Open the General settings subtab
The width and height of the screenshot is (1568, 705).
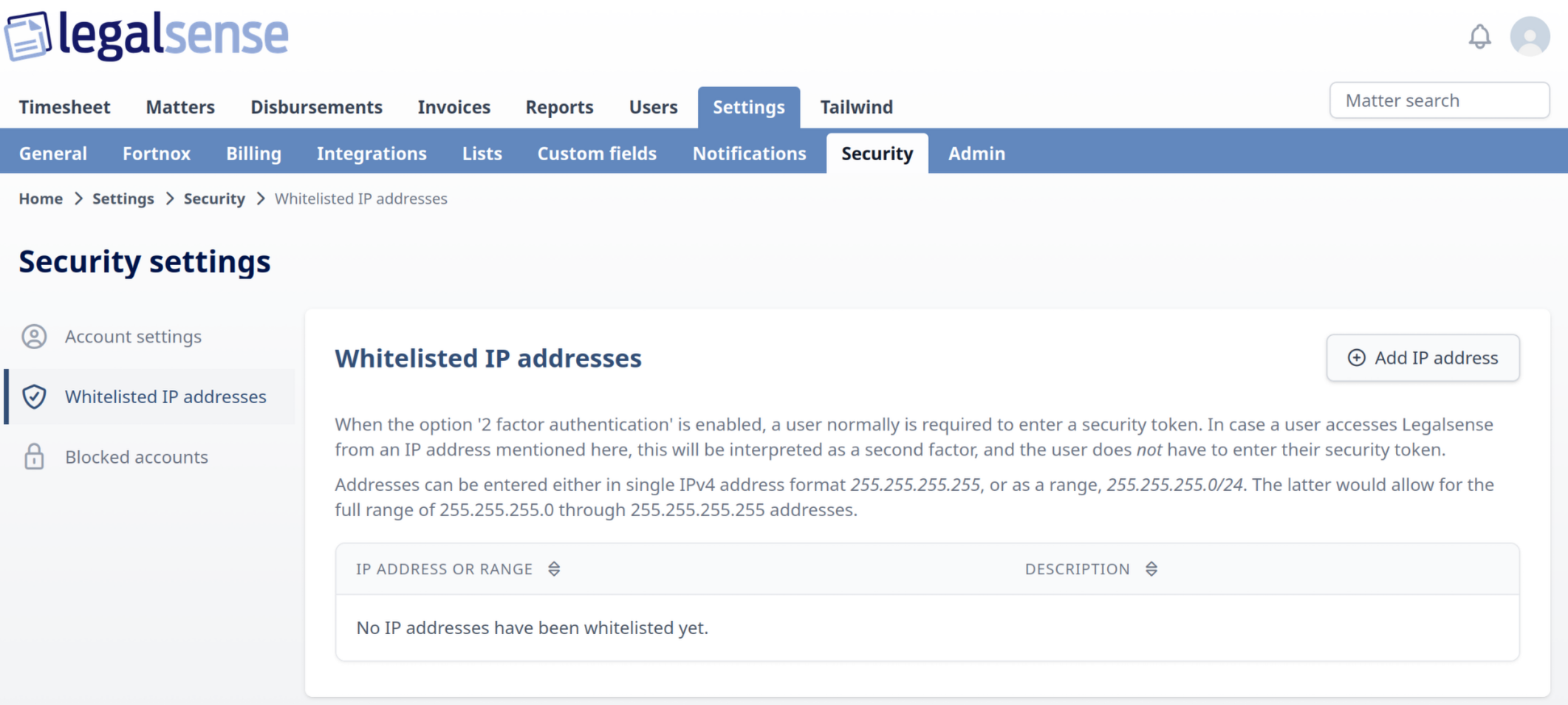pyautogui.click(x=53, y=154)
